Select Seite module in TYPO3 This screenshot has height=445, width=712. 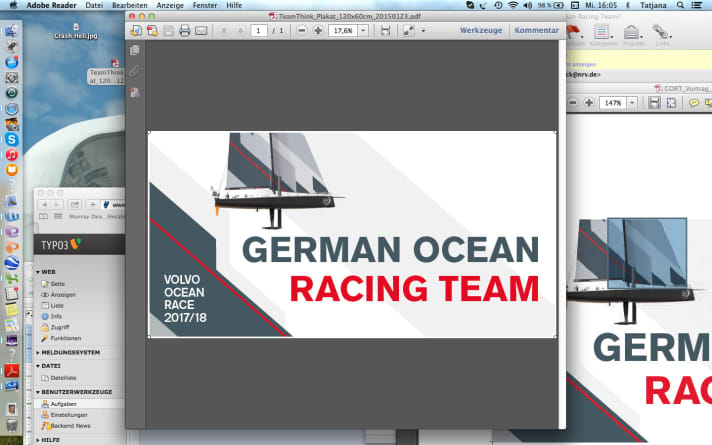pos(53,284)
